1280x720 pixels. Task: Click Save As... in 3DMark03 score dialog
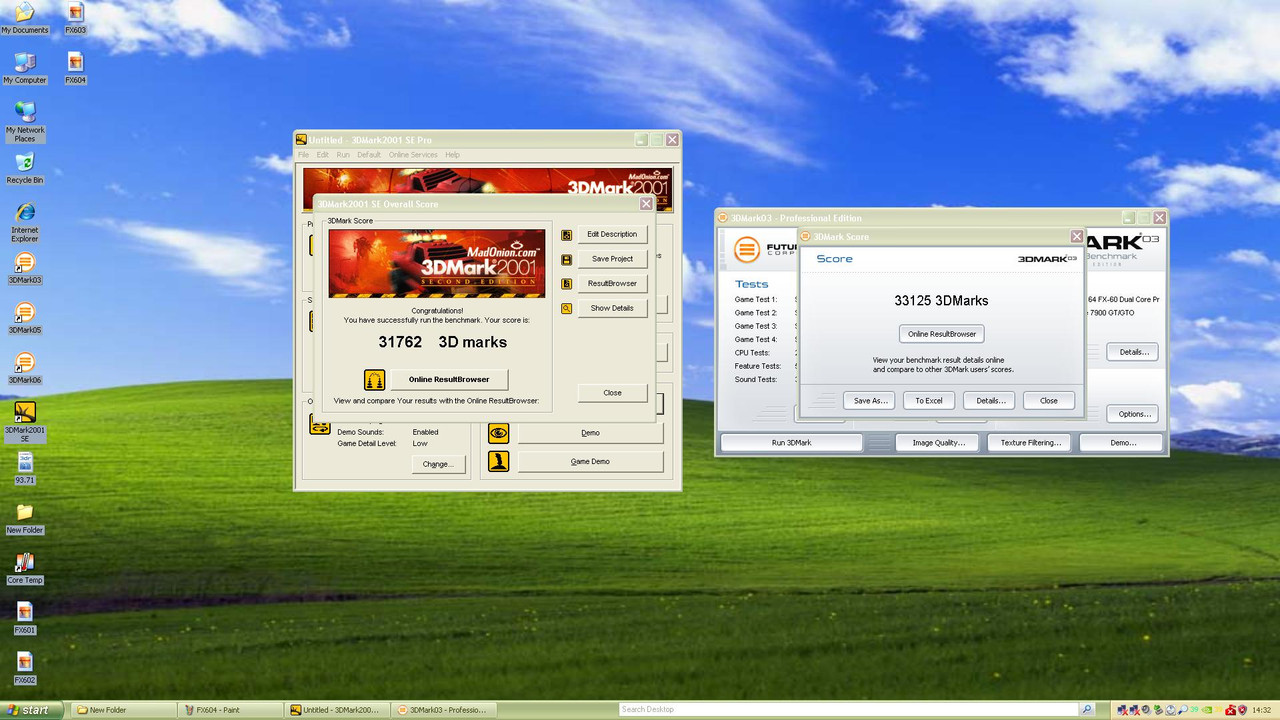coord(870,400)
